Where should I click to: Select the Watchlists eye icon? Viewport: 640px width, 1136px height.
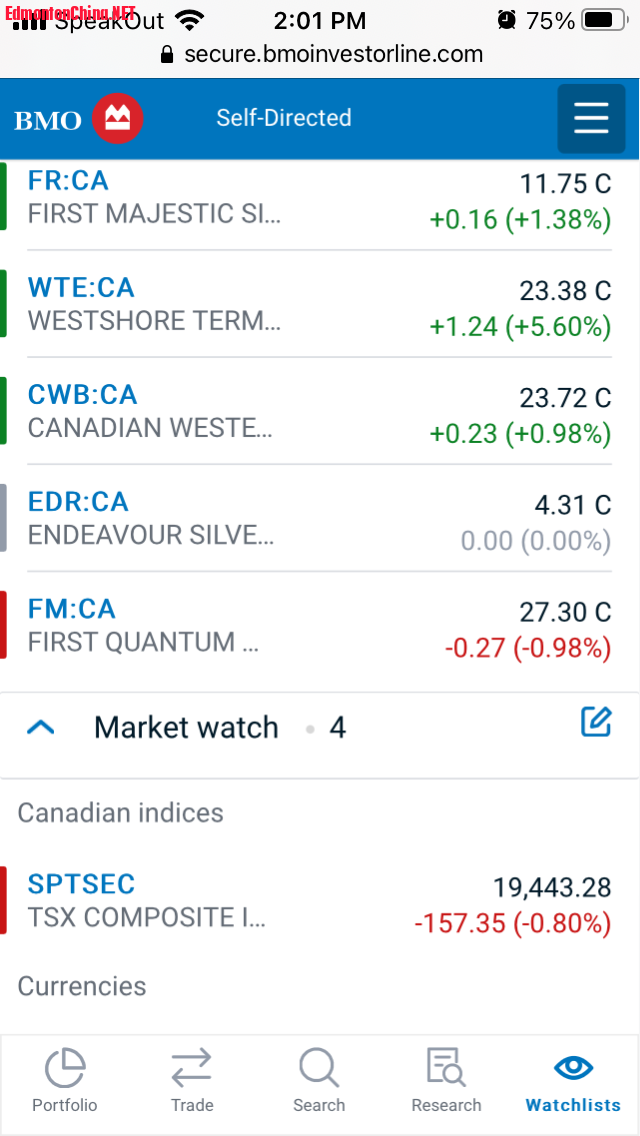pos(573,1067)
